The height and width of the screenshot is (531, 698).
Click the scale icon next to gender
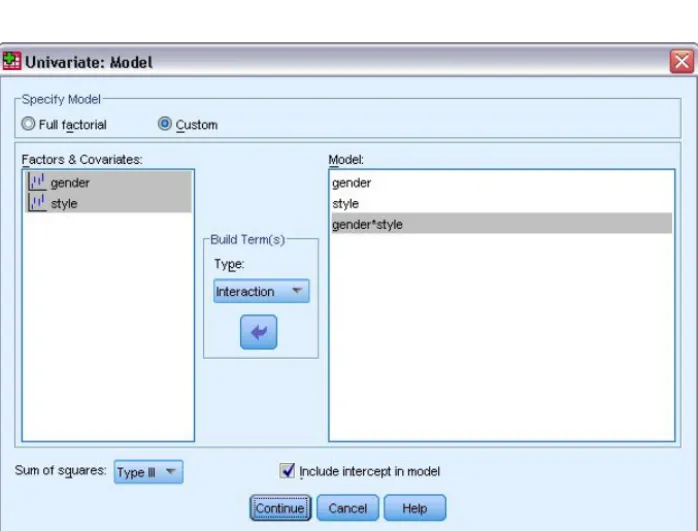[x=37, y=182]
